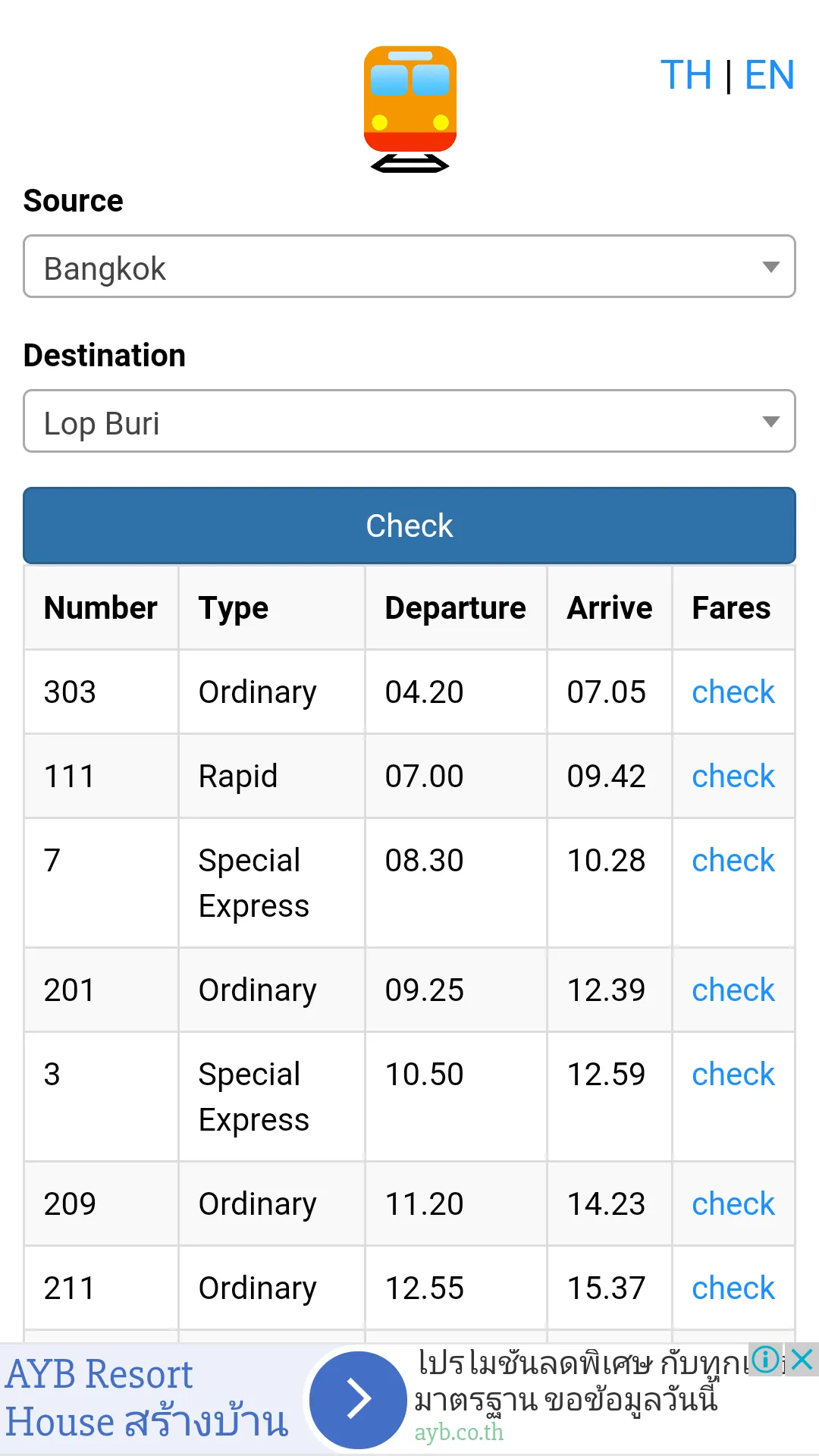Switch language to EN
This screenshot has width=819, height=1456.
click(x=770, y=75)
